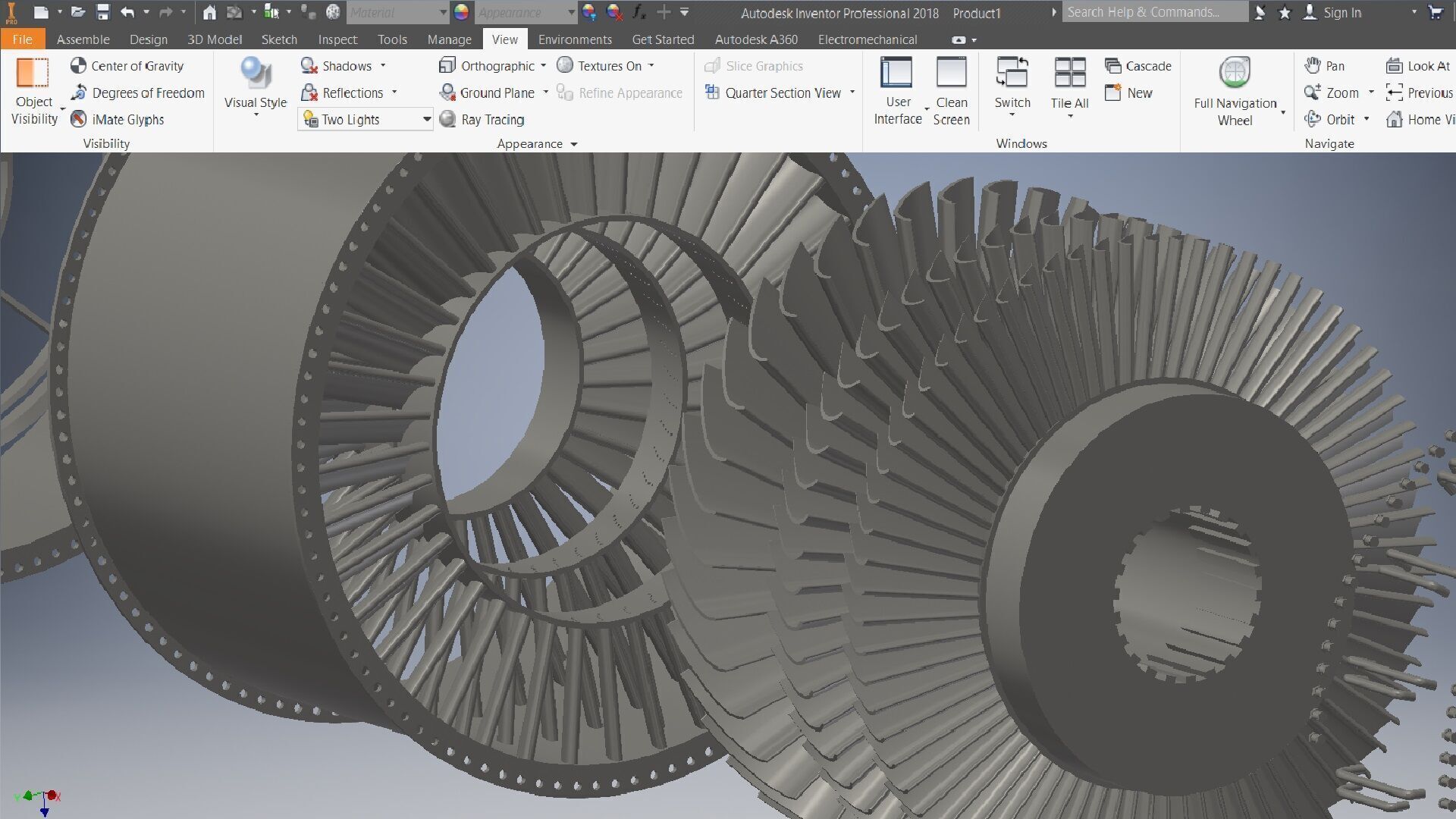Open the Tools tab
Image resolution: width=1456 pixels, height=819 pixels.
[392, 39]
